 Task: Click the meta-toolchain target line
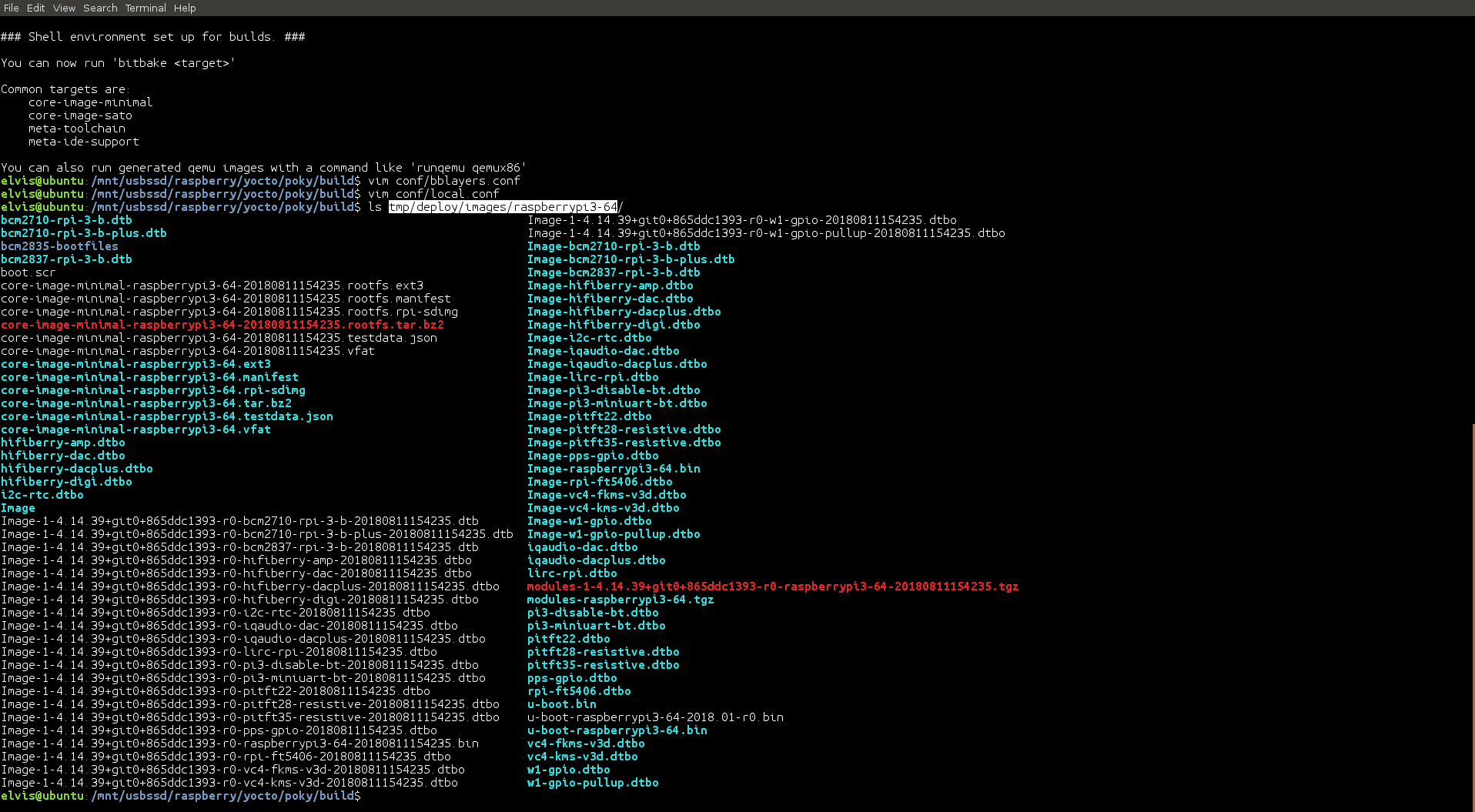pos(77,129)
